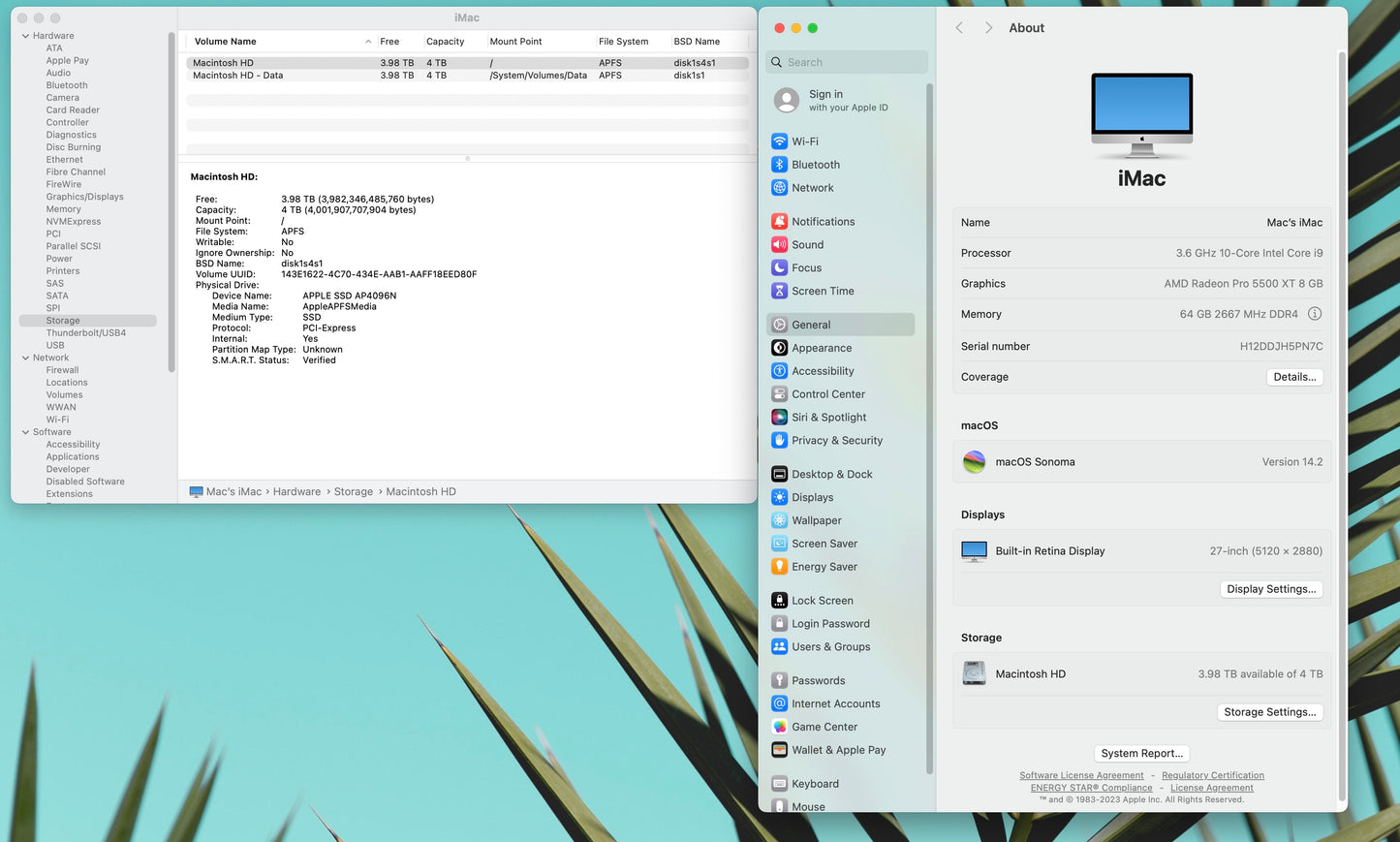The image size is (1400, 842).
Task: Collapse the Network tree section
Action: pos(25,358)
